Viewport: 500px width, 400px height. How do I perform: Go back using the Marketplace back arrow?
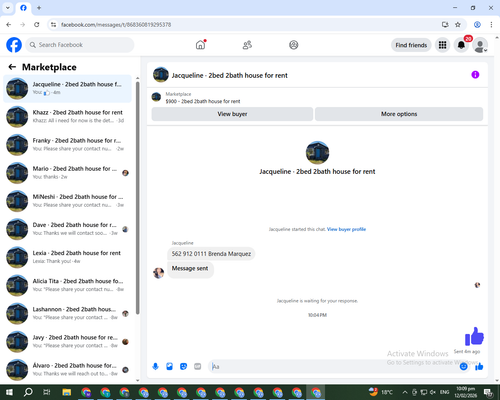coord(12,67)
